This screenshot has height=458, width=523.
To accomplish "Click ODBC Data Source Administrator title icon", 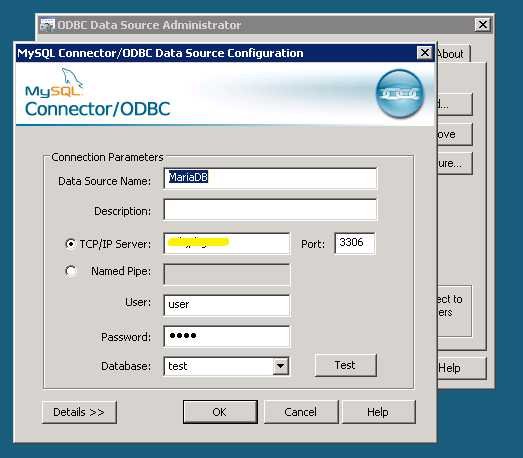I will click(x=47, y=25).
